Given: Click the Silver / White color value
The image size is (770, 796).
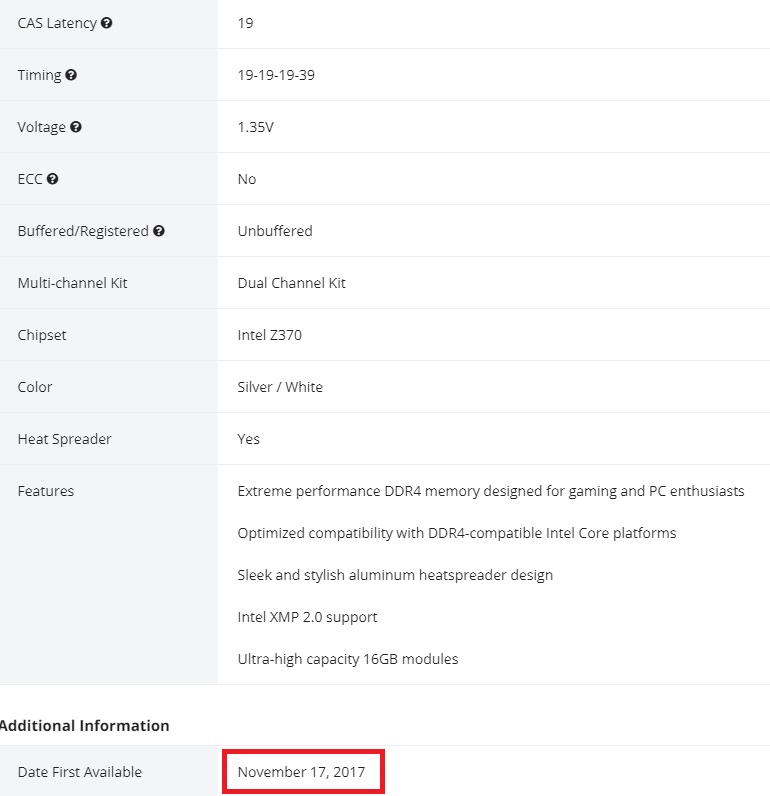Looking at the screenshot, I should pyautogui.click(x=280, y=387).
